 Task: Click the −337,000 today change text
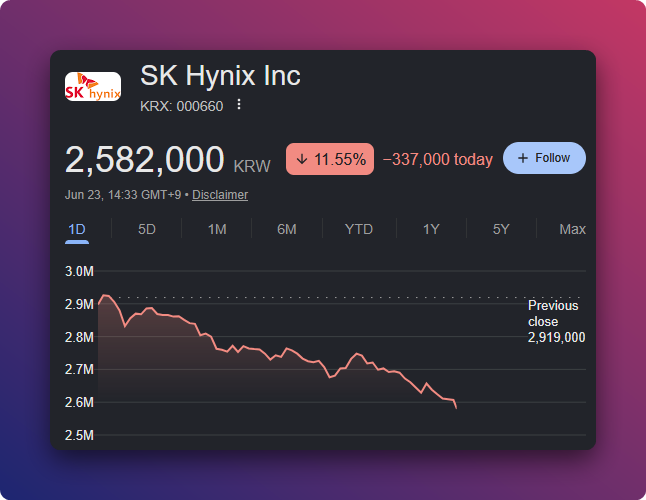tap(438, 160)
